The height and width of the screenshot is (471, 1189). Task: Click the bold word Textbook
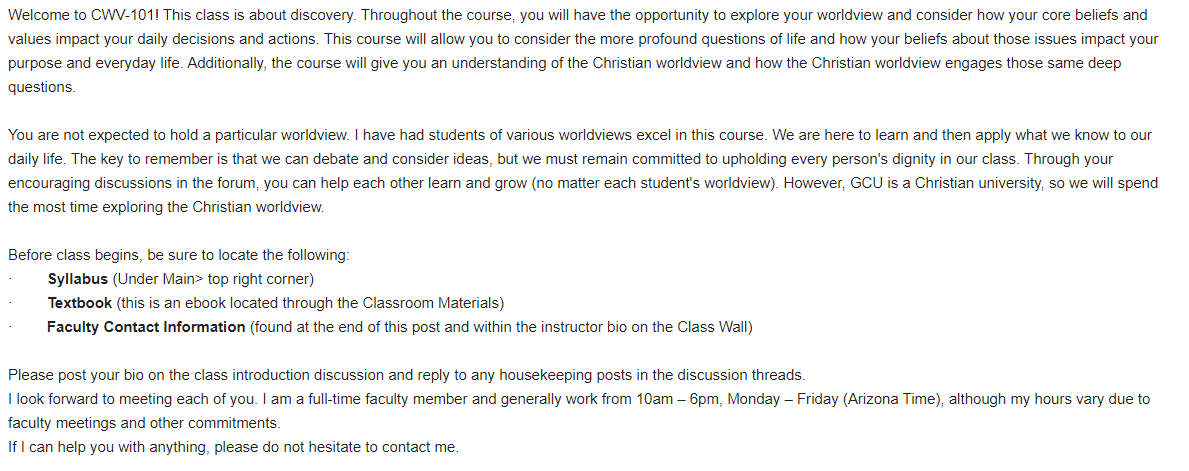coord(80,303)
